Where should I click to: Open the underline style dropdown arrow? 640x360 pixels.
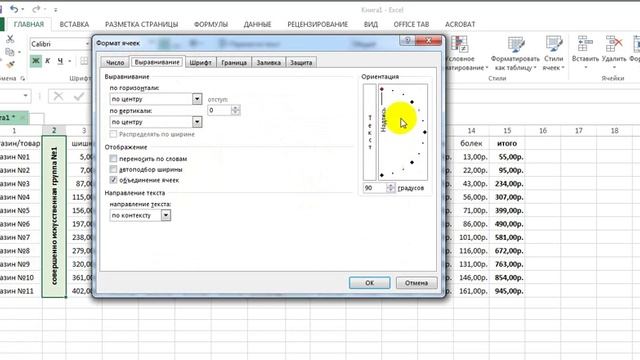click(70, 61)
